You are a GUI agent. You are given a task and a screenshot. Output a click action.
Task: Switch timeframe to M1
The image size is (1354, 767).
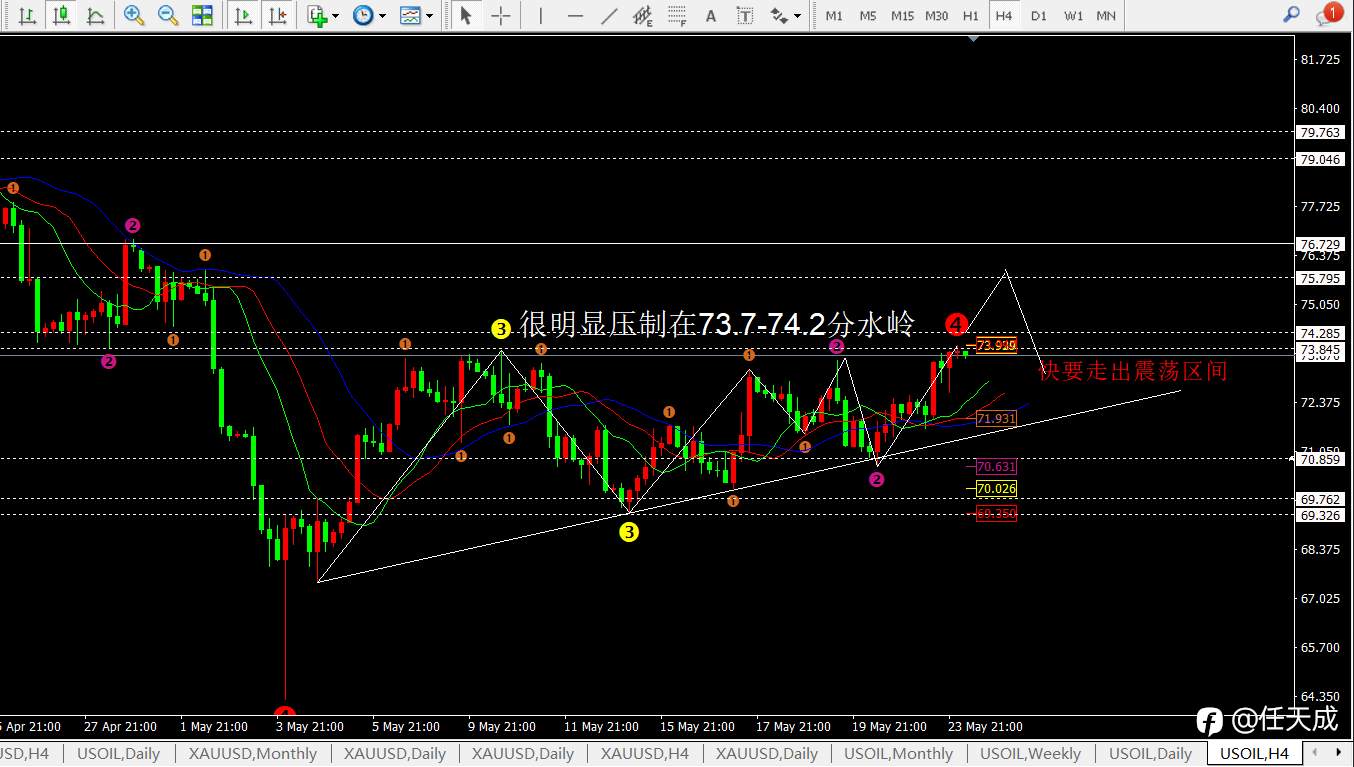(834, 16)
